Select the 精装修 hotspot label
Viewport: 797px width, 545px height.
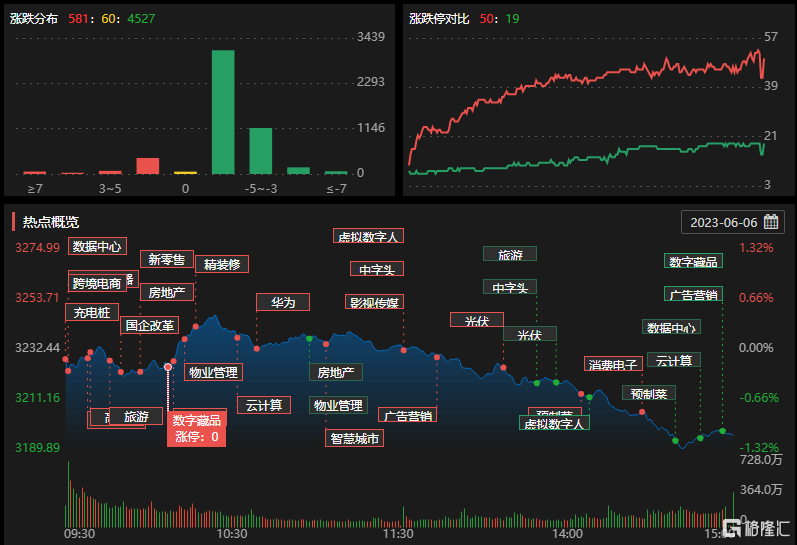click(222, 264)
